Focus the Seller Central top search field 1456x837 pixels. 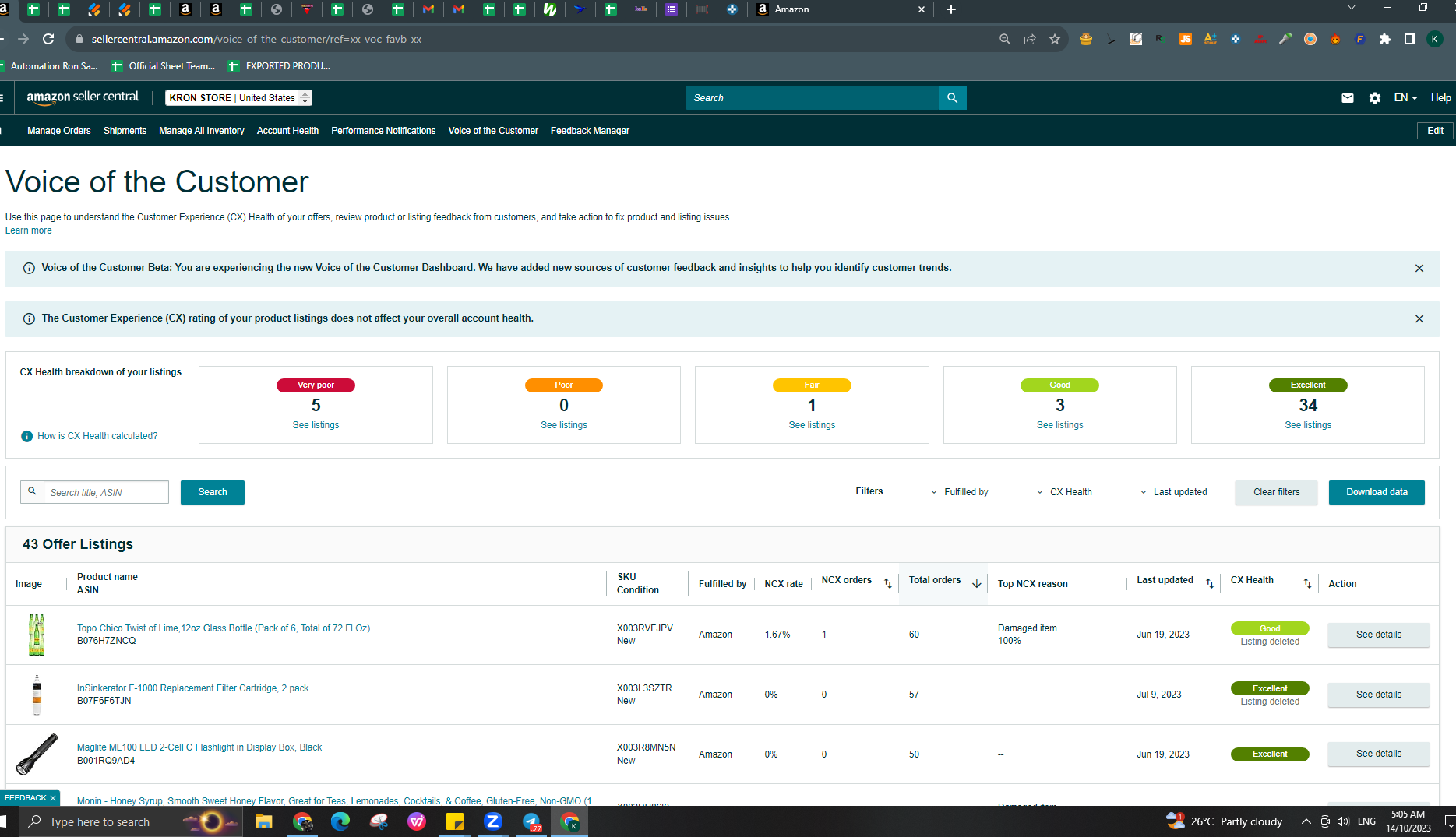[813, 98]
